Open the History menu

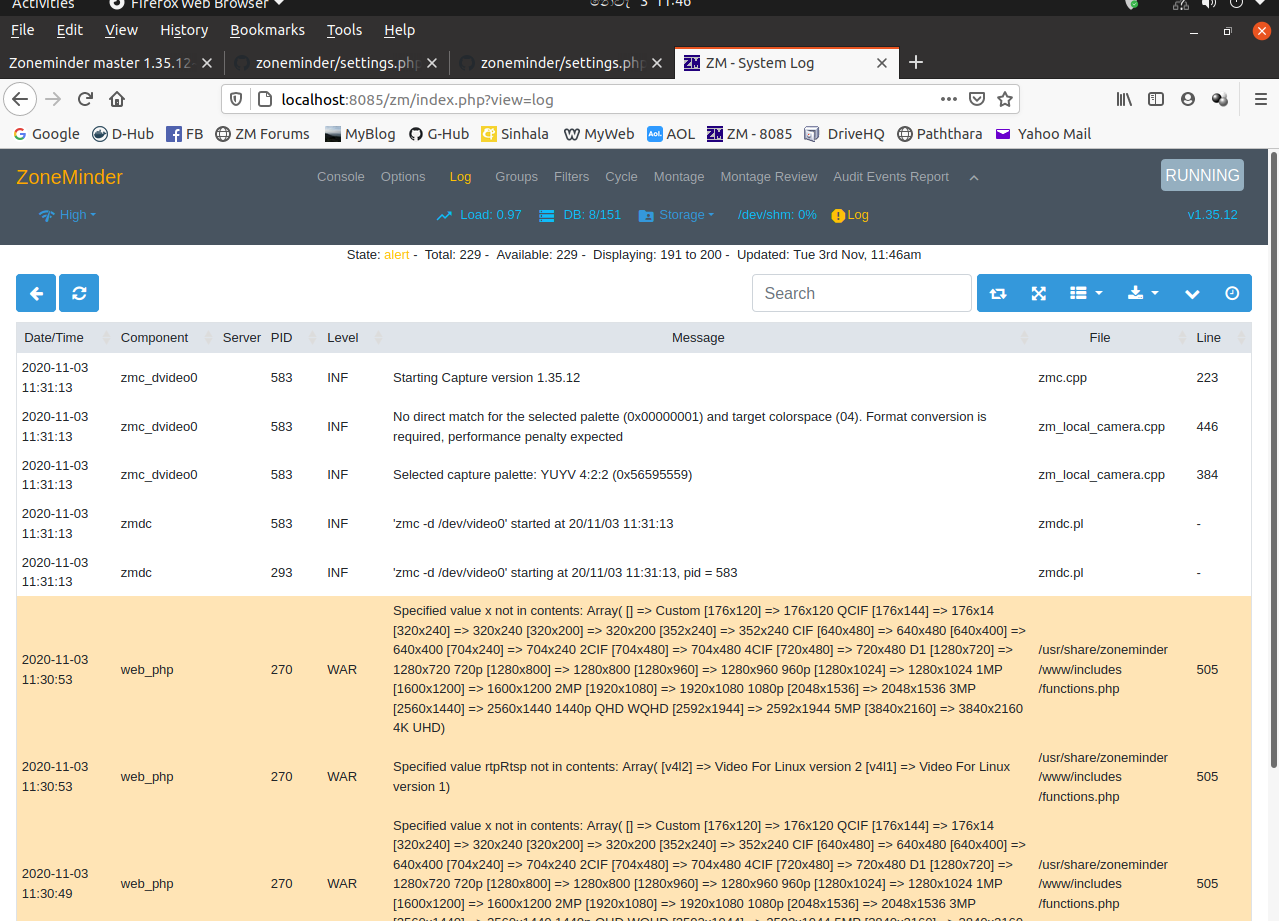[184, 30]
